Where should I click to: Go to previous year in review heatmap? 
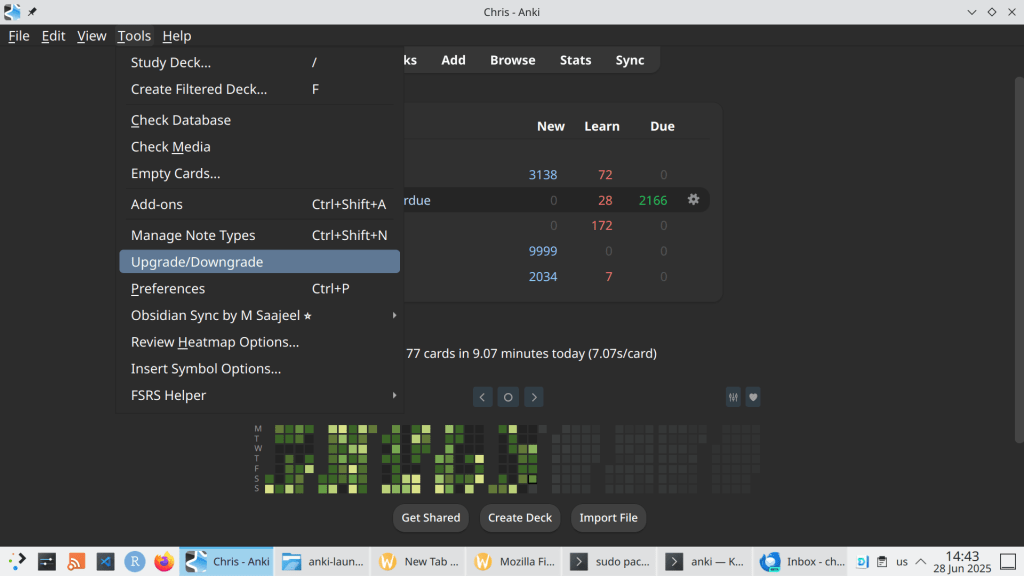pos(482,397)
